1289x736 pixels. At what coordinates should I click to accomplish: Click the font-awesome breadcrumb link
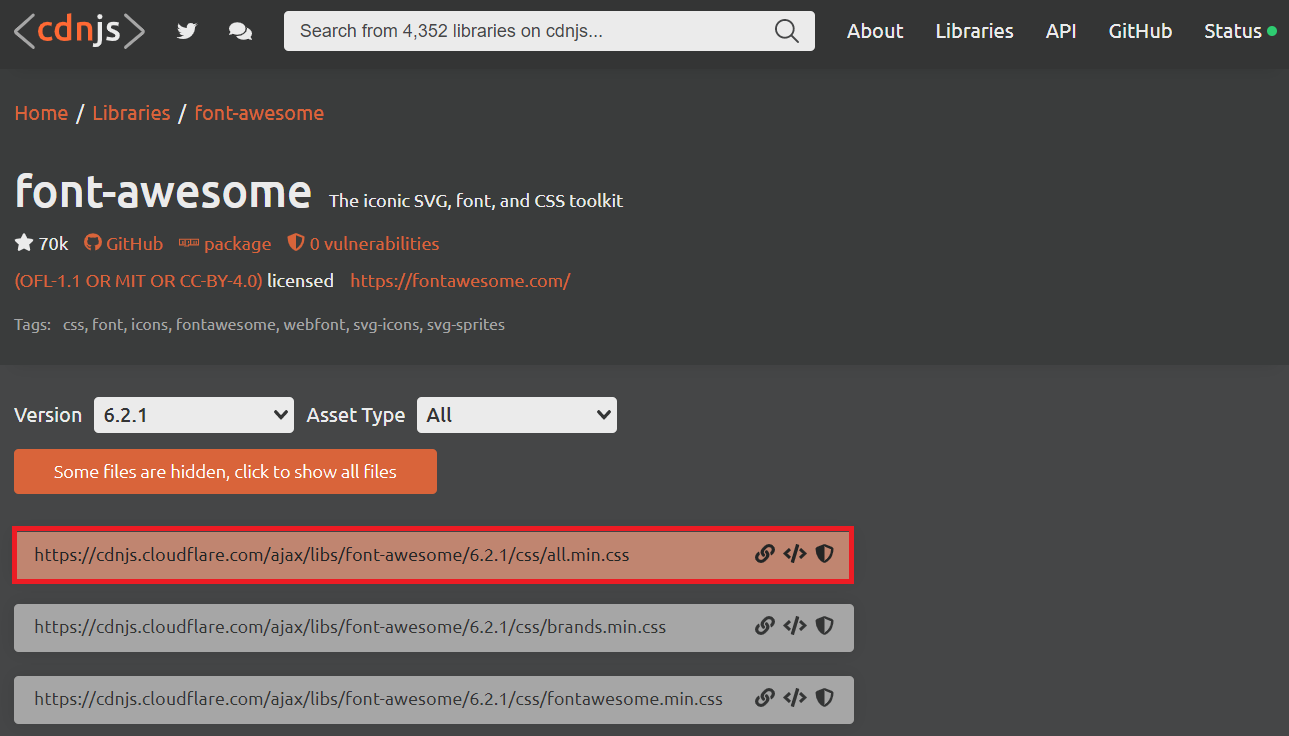(259, 113)
